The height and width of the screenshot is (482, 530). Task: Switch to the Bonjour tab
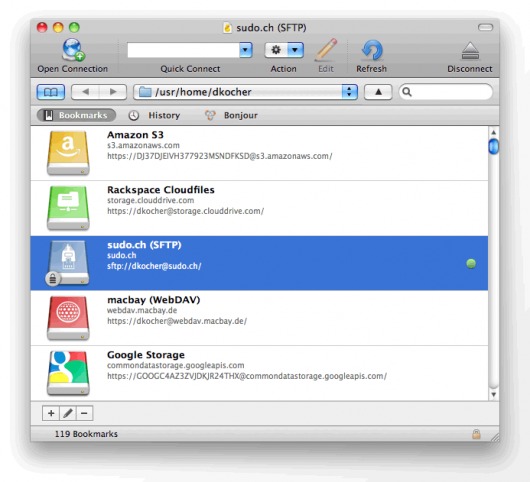pos(232,116)
